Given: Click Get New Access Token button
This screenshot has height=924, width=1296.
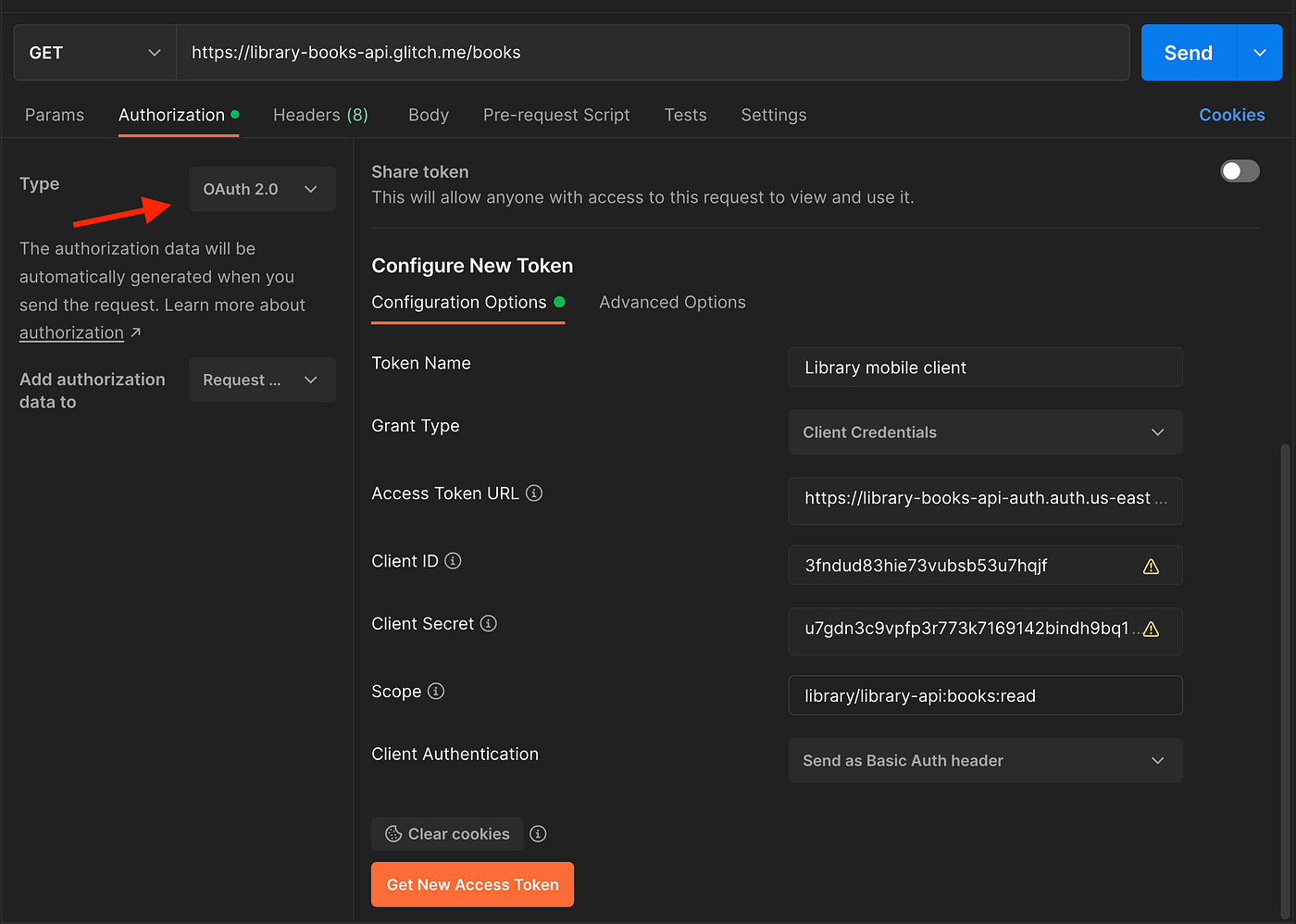Looking at the screenshot, I should 472,885.
